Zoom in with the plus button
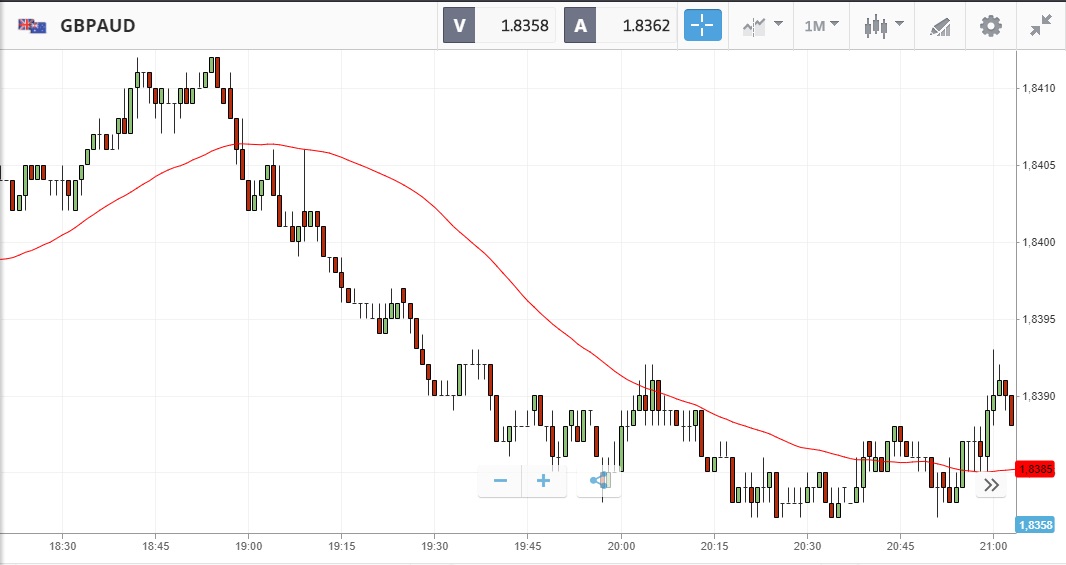 click(544, 481)
